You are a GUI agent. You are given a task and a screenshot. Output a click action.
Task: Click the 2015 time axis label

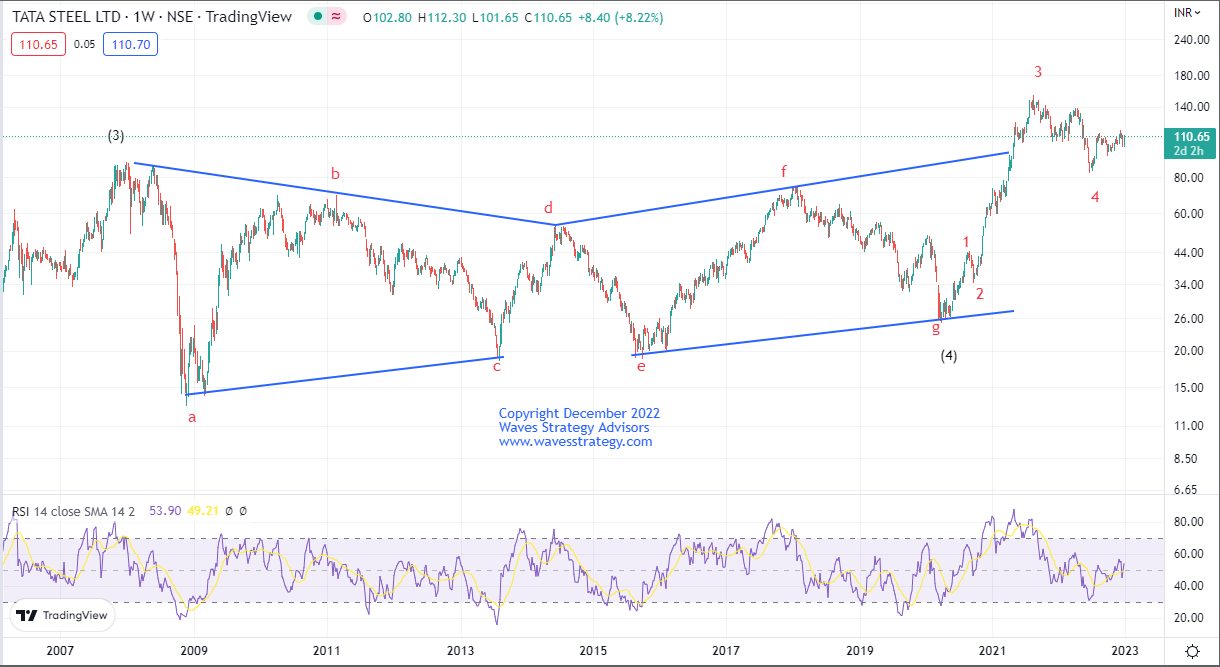(x=593, y=651)
